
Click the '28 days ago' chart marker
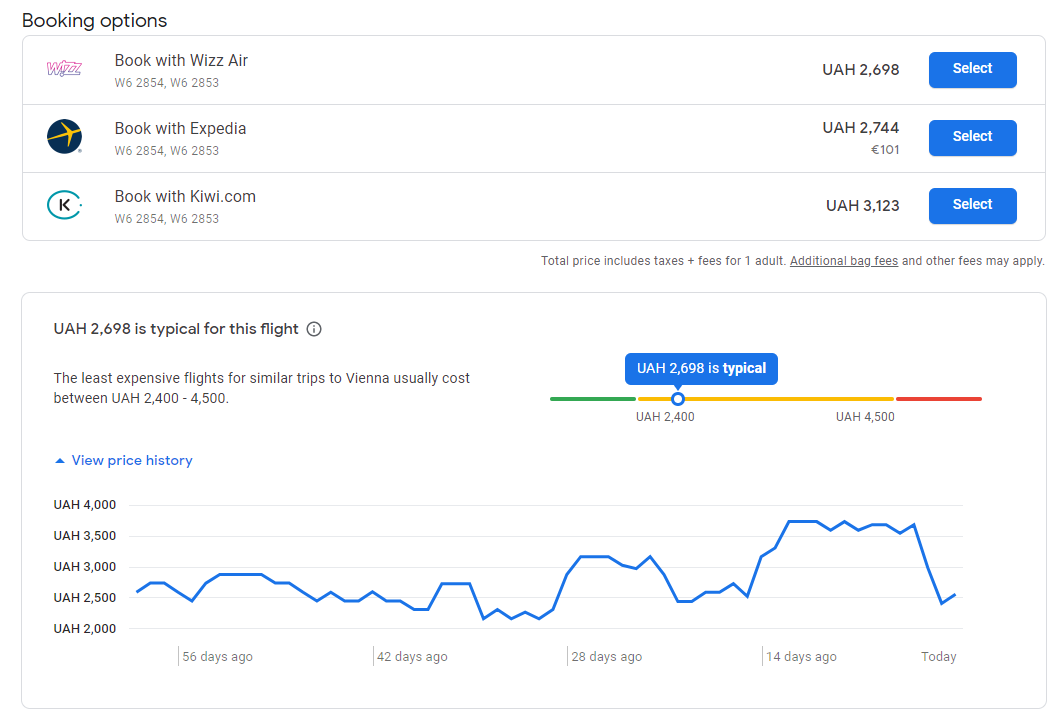(605, 657)
